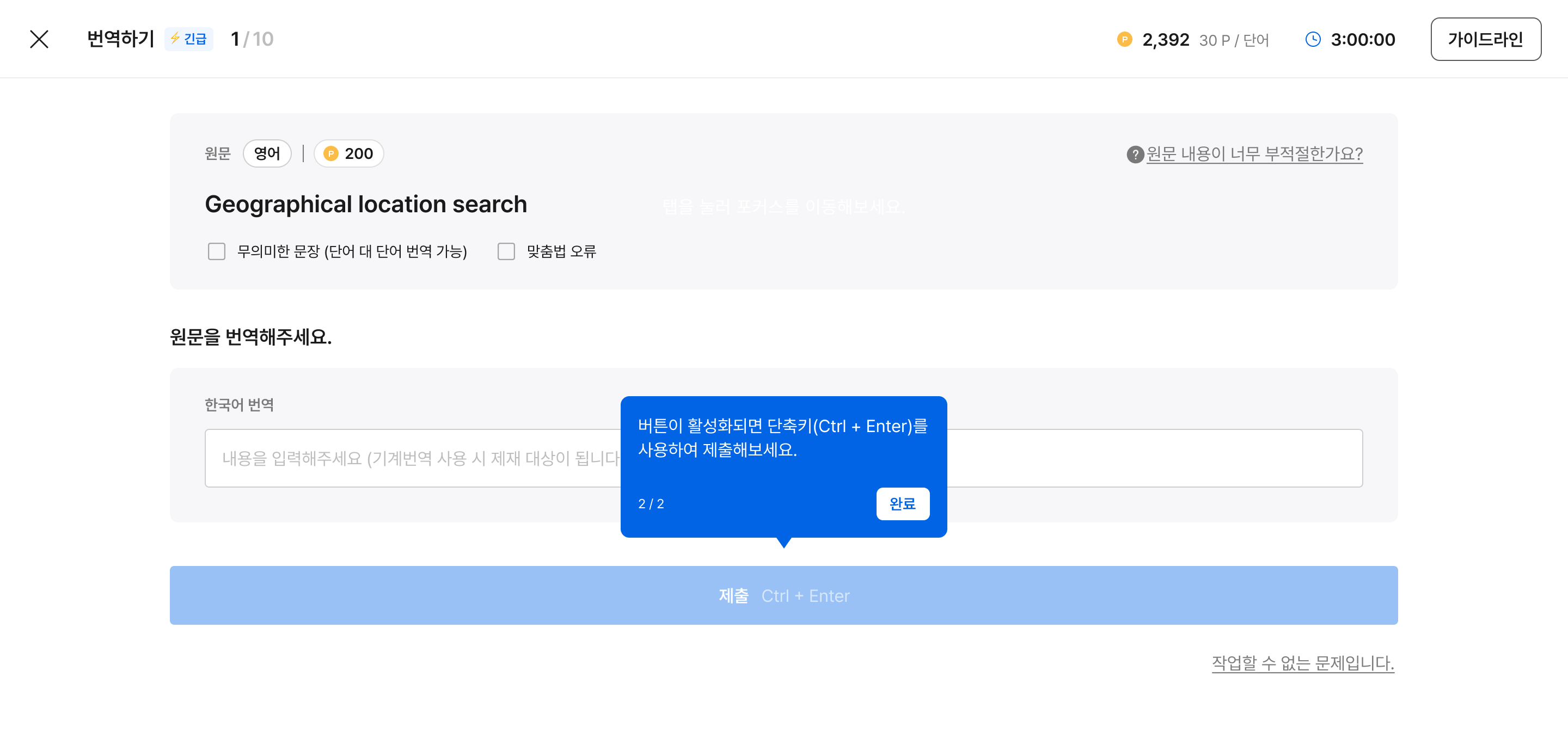
Task: Click the 영어 source language chip
Action: [x=267, y=153]
